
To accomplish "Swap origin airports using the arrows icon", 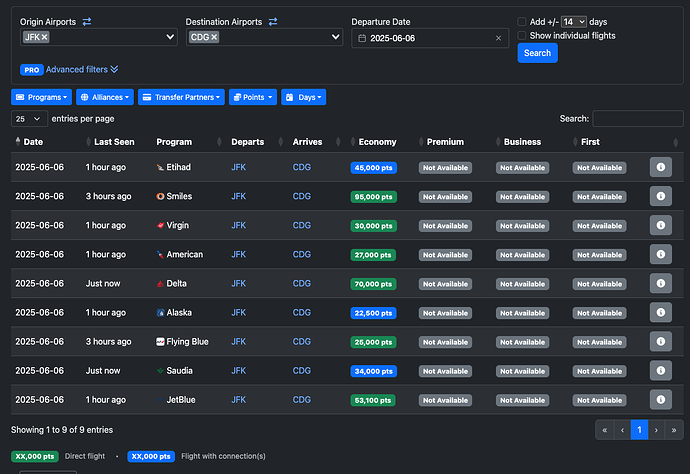I will 87,22.
